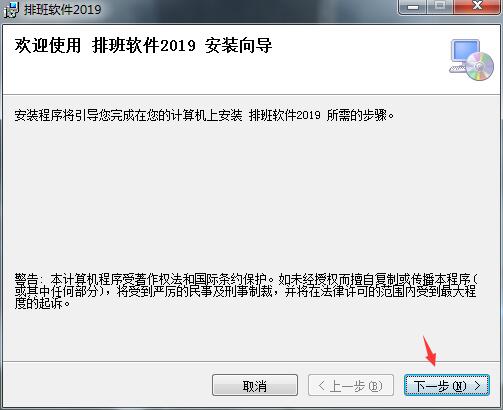Click the separator line above the buttons
The height and width of the screenshot is (410, 503).
pos(251,361)
